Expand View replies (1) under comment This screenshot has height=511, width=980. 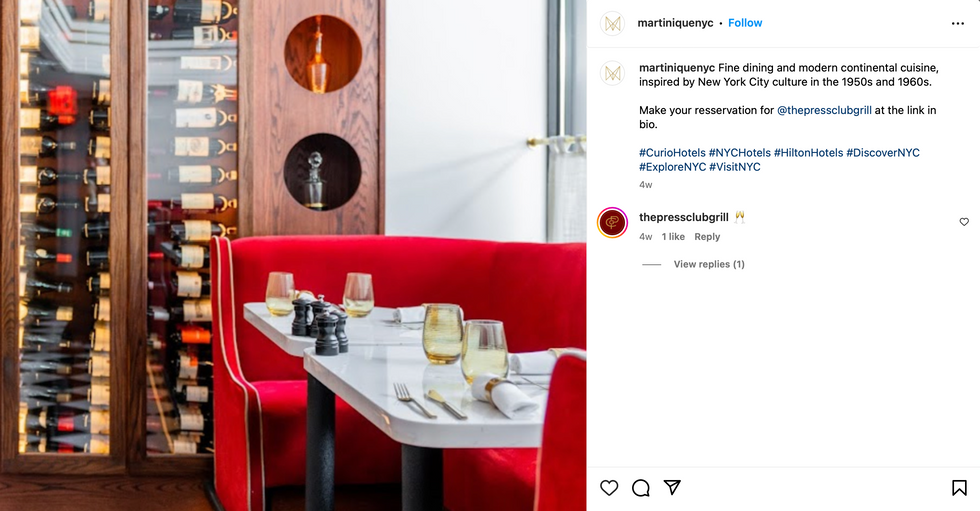click(x=709, y=264)
